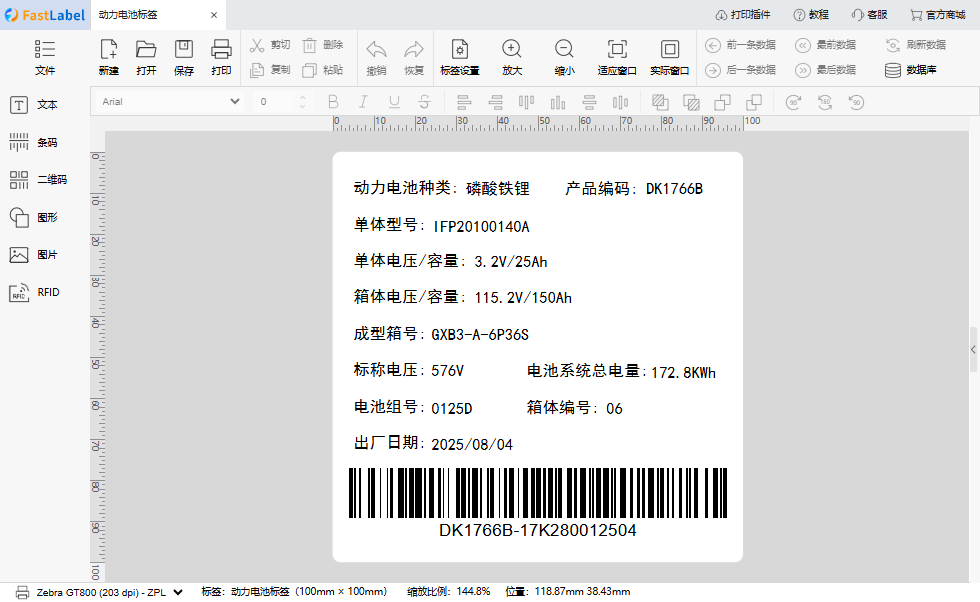Screen dimensions: 980x602
Task: Open 官方商城 official store
Action: click(938, 14)
